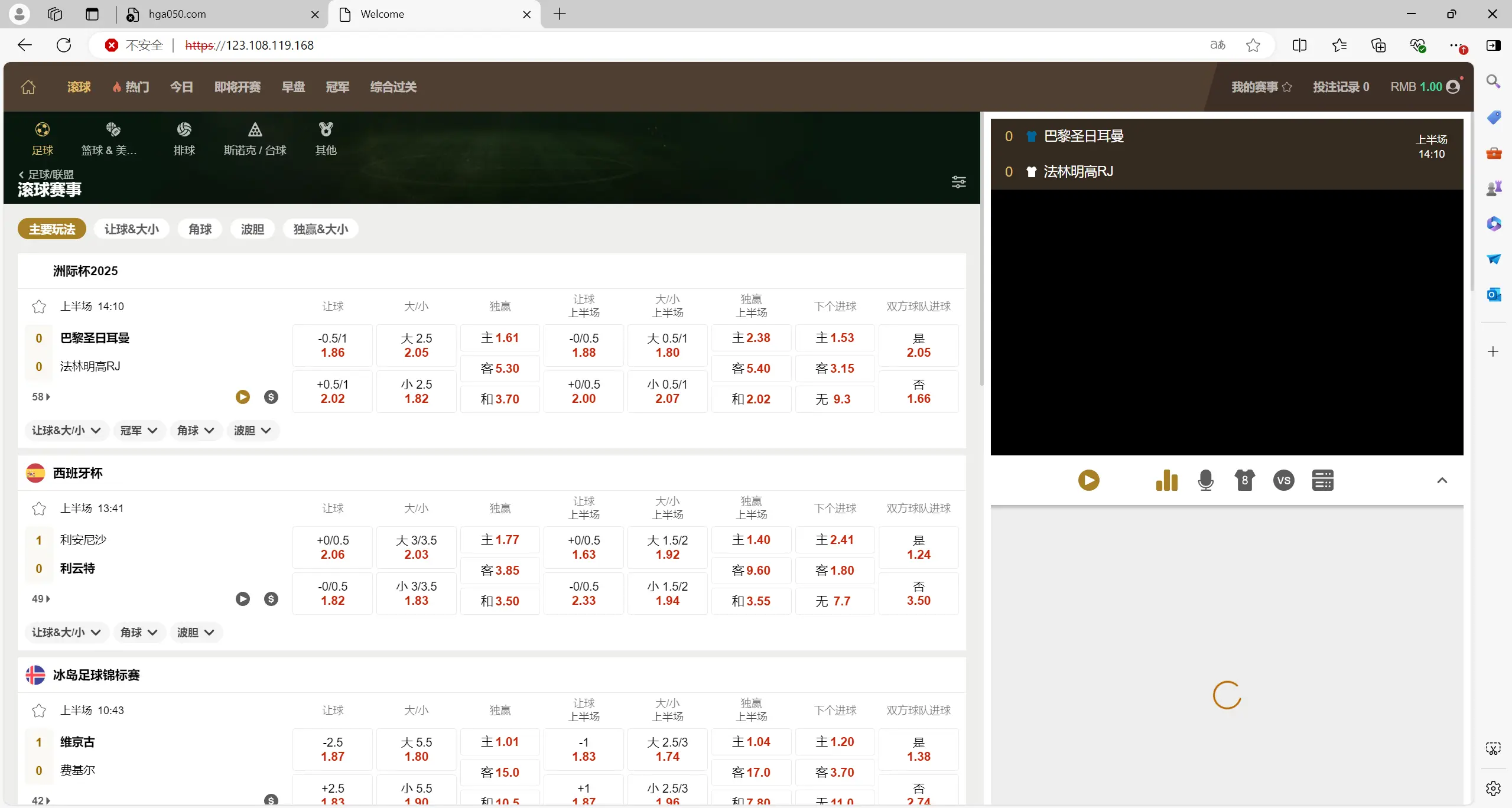Screen dimensions: 1512x808
Task: Open the commentary microphone icon
Action: click(1205, 480)
